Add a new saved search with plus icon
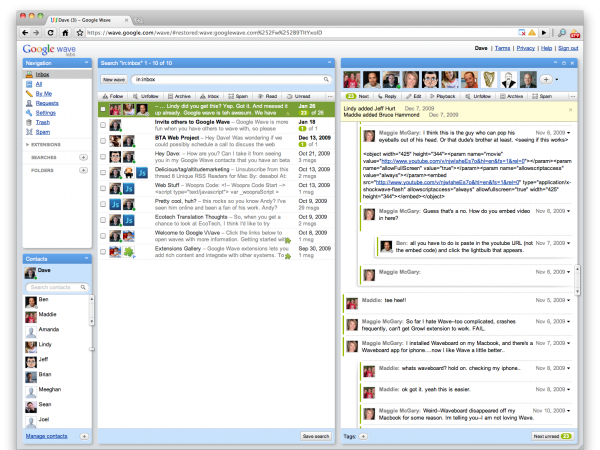600x450 pixels. (83, 157)
